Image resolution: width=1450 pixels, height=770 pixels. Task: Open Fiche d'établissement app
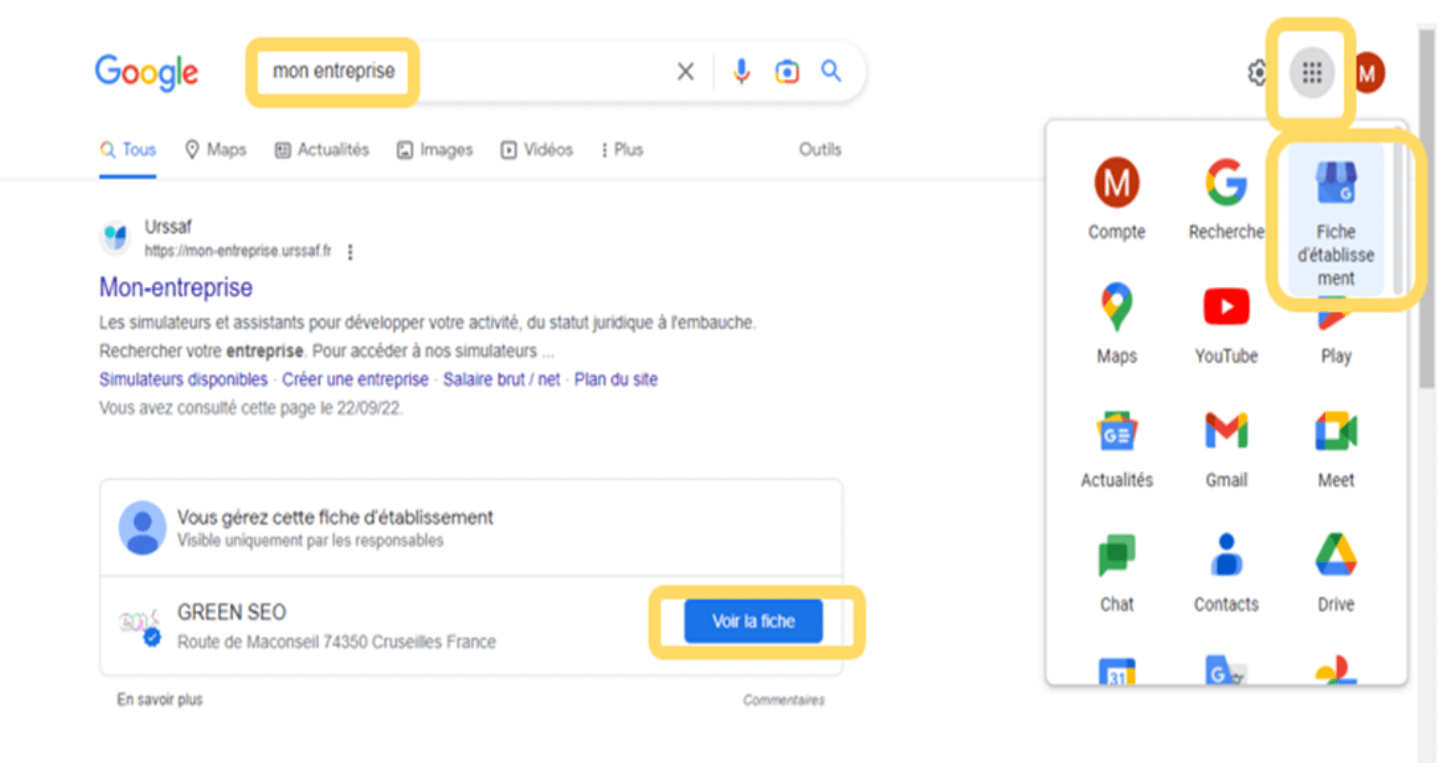tap(1335, 222)
